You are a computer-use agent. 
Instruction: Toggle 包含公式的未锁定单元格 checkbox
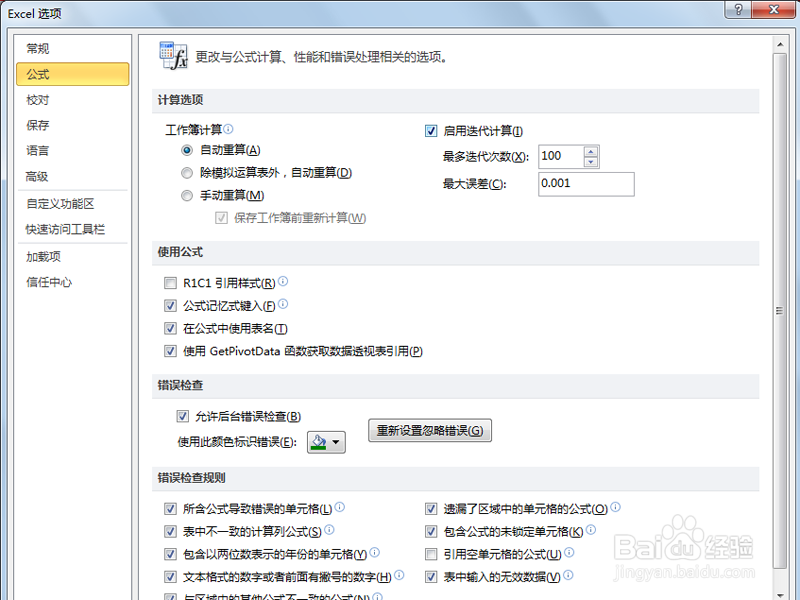pyautogui.click(x=431, y=532)
